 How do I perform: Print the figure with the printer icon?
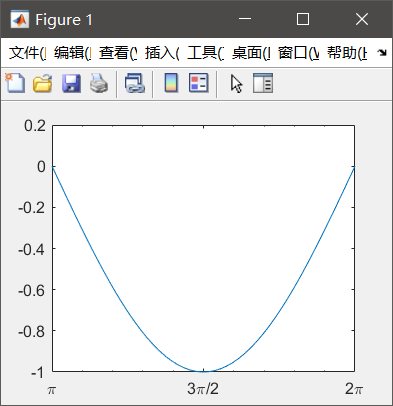(x=99, y=83)
